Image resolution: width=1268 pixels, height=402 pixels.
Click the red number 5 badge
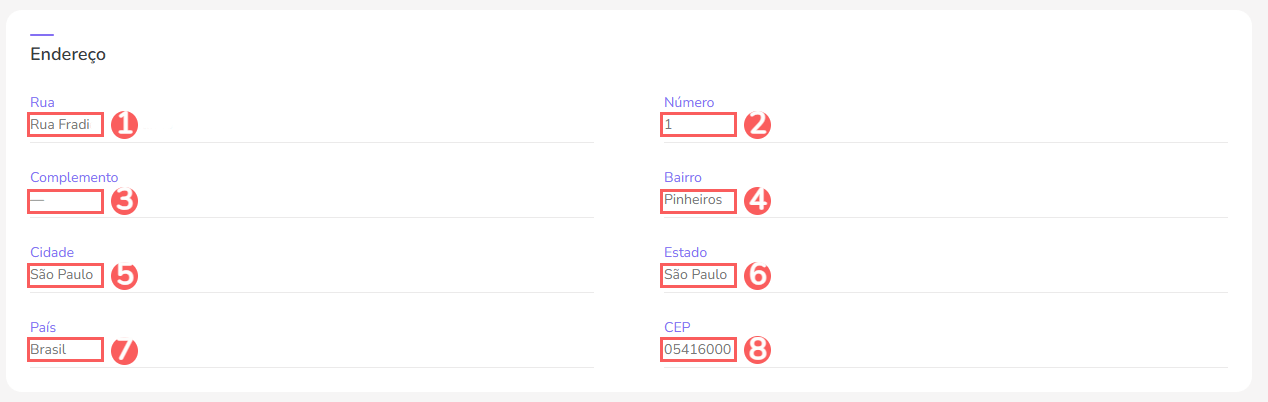(124, 275)
